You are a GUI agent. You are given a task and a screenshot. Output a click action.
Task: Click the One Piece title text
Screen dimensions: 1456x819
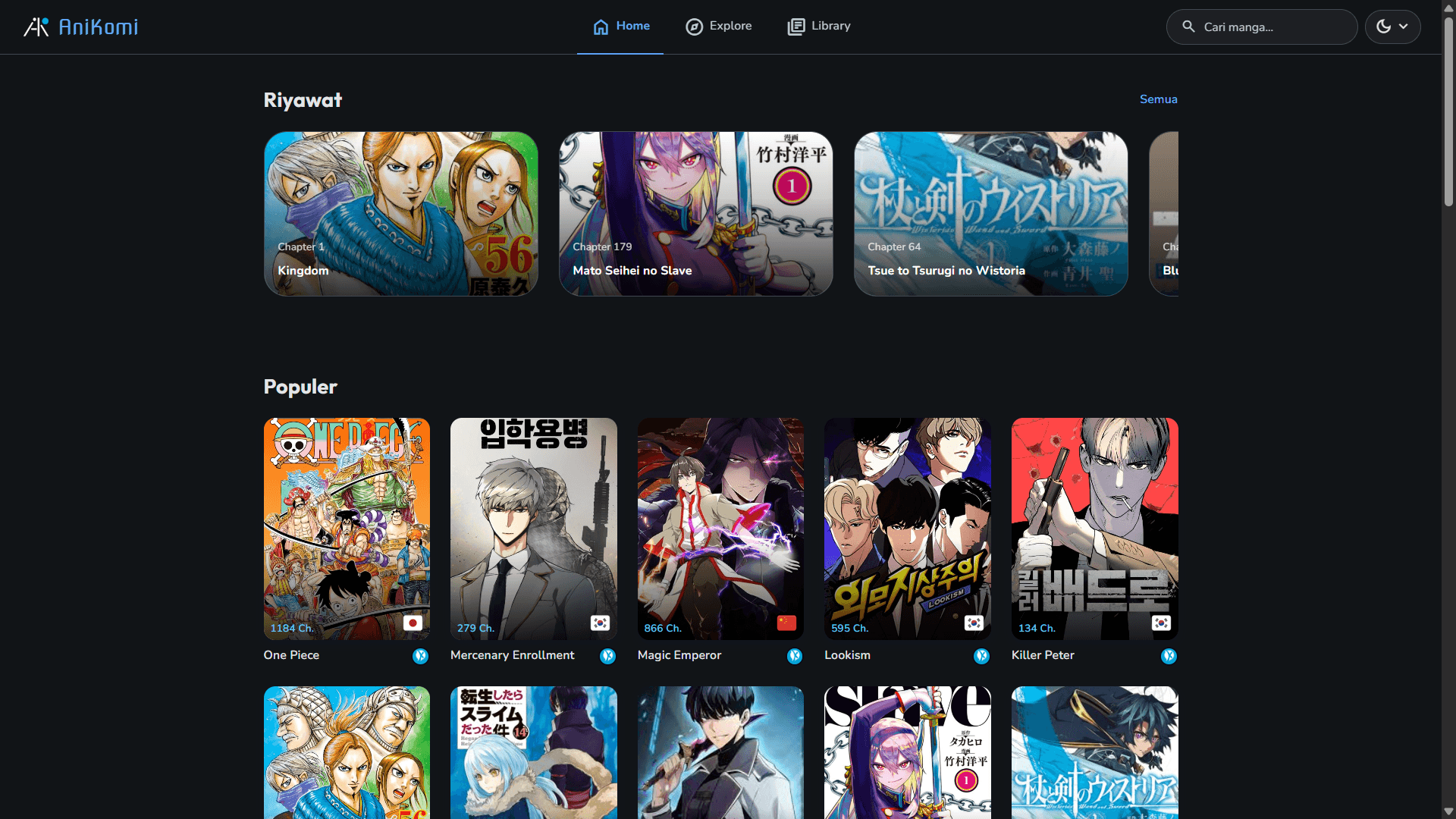(291, 655)
